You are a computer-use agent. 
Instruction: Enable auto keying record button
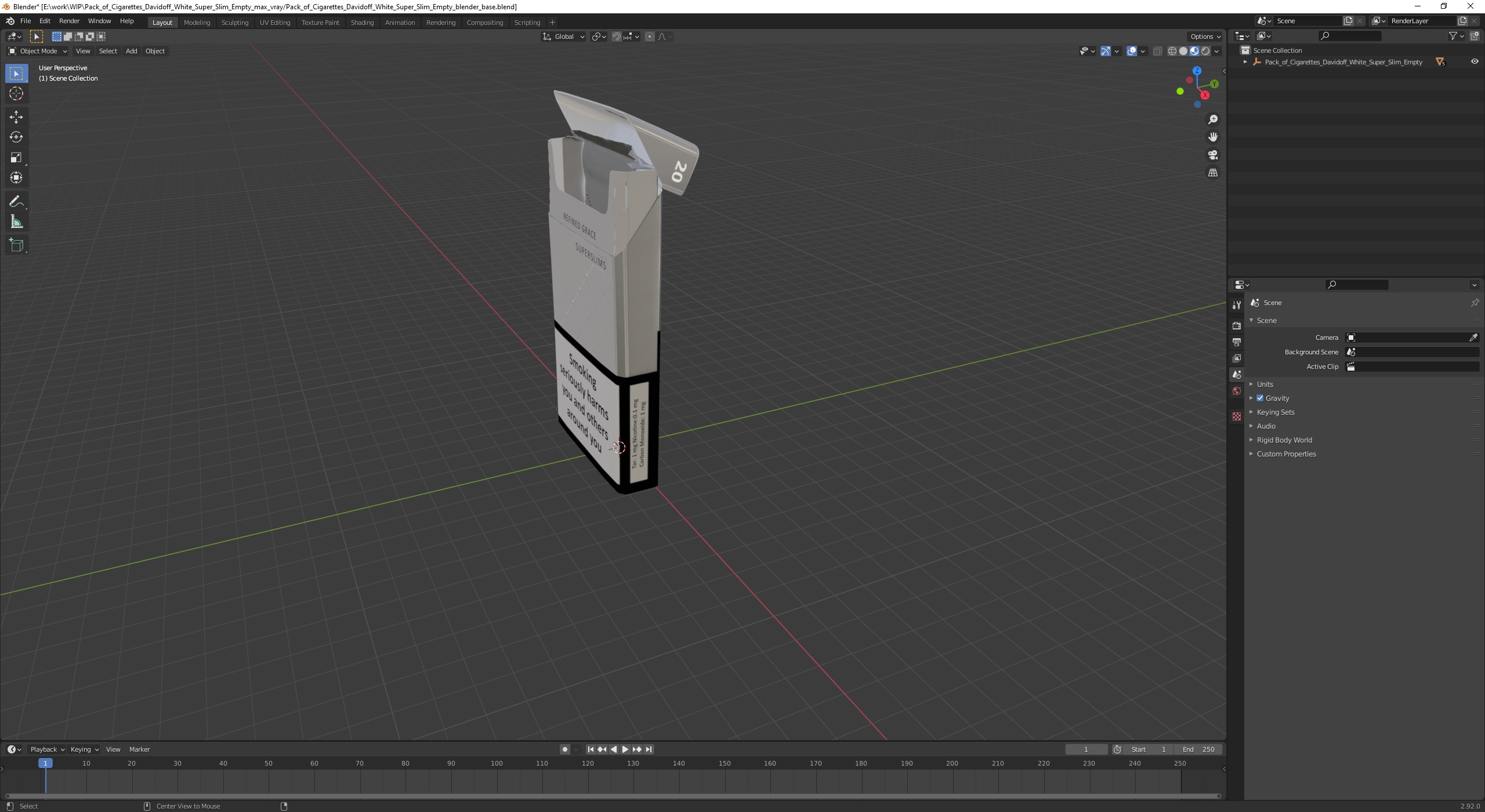click(564, 749)
